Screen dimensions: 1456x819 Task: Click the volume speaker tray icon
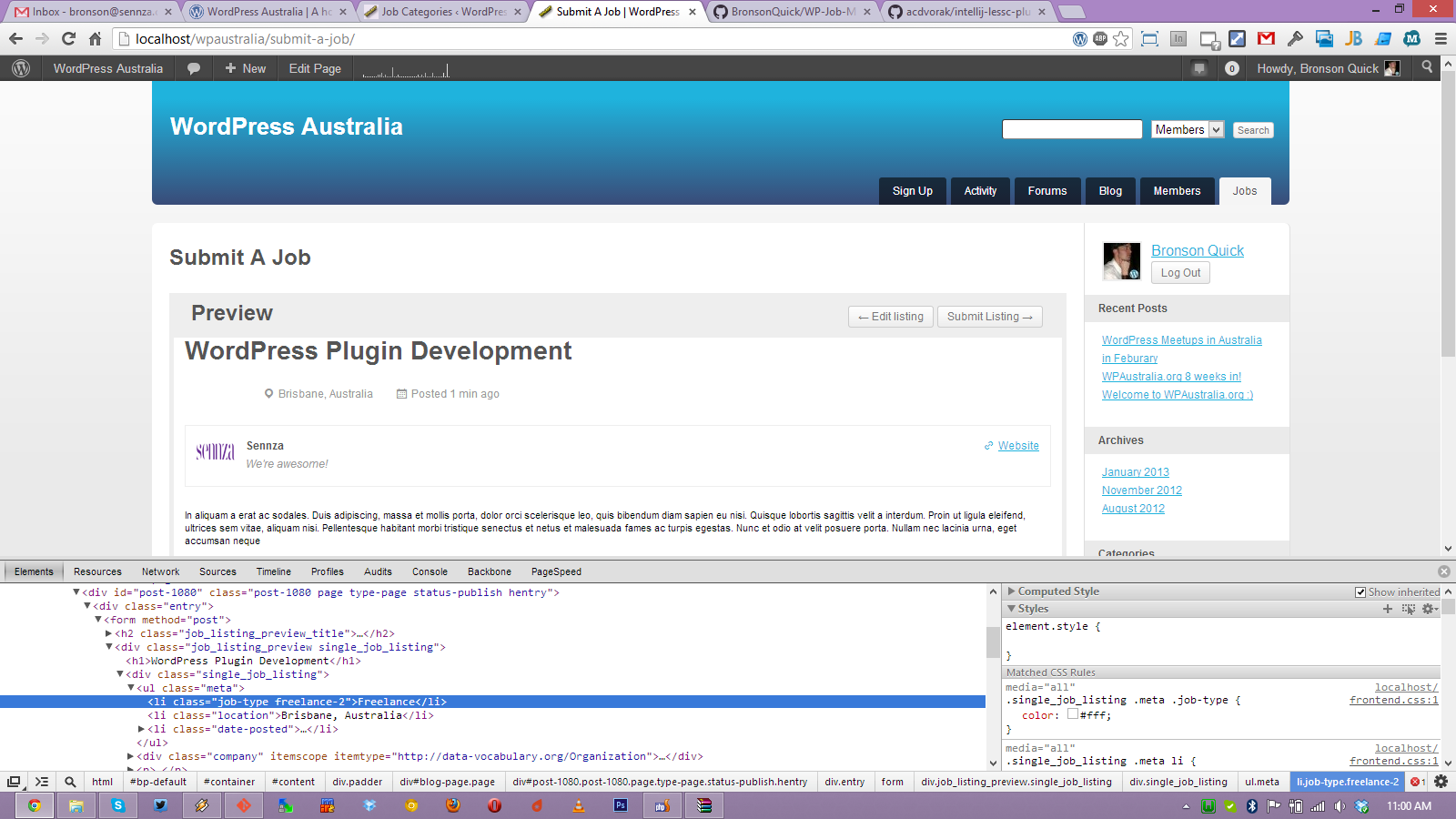pyautogui.click(x=1340, y=806)
